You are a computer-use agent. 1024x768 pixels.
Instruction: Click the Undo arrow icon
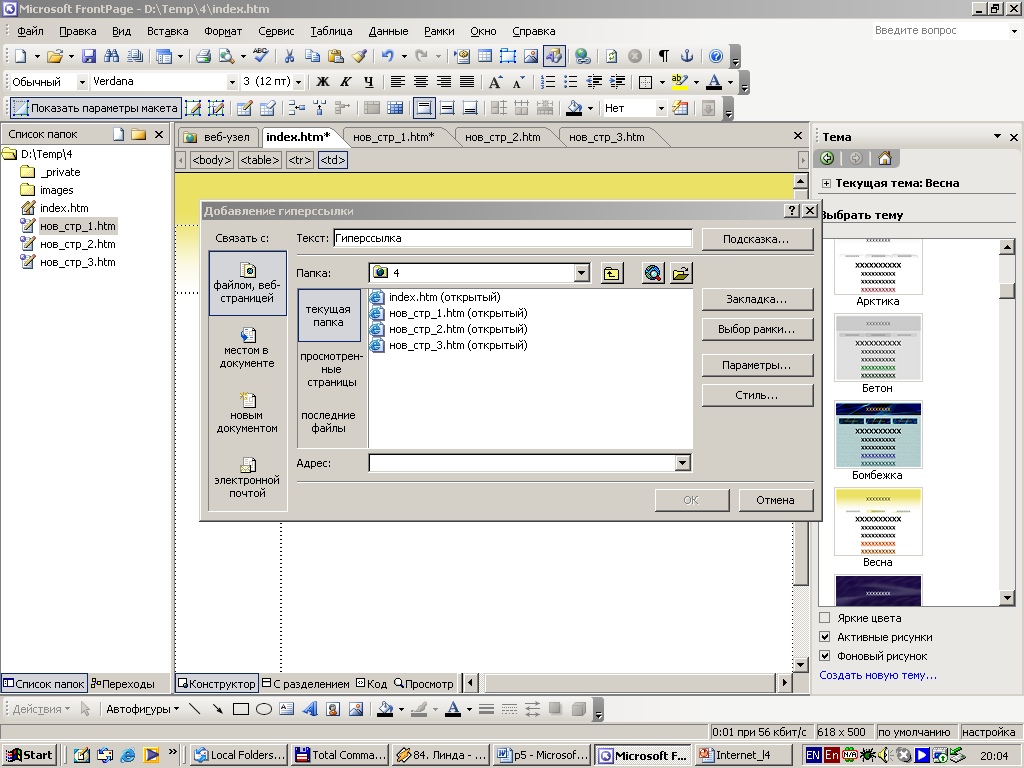click(x=387, y=56)
